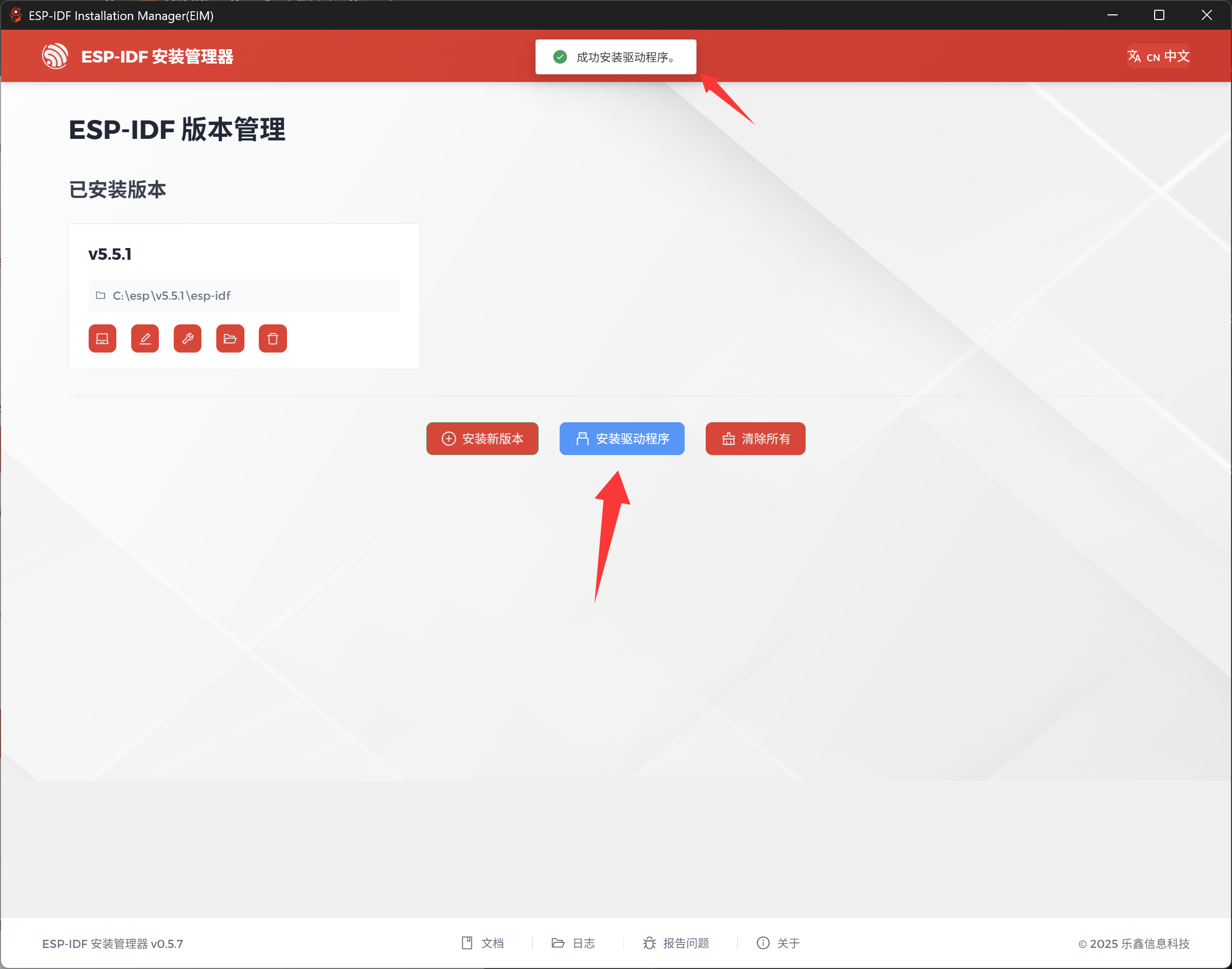The height and width of the screenshot is (969, 1232).
Task: Click the ESP-IDF 版本管理 page heading
Action: (177, 129)
